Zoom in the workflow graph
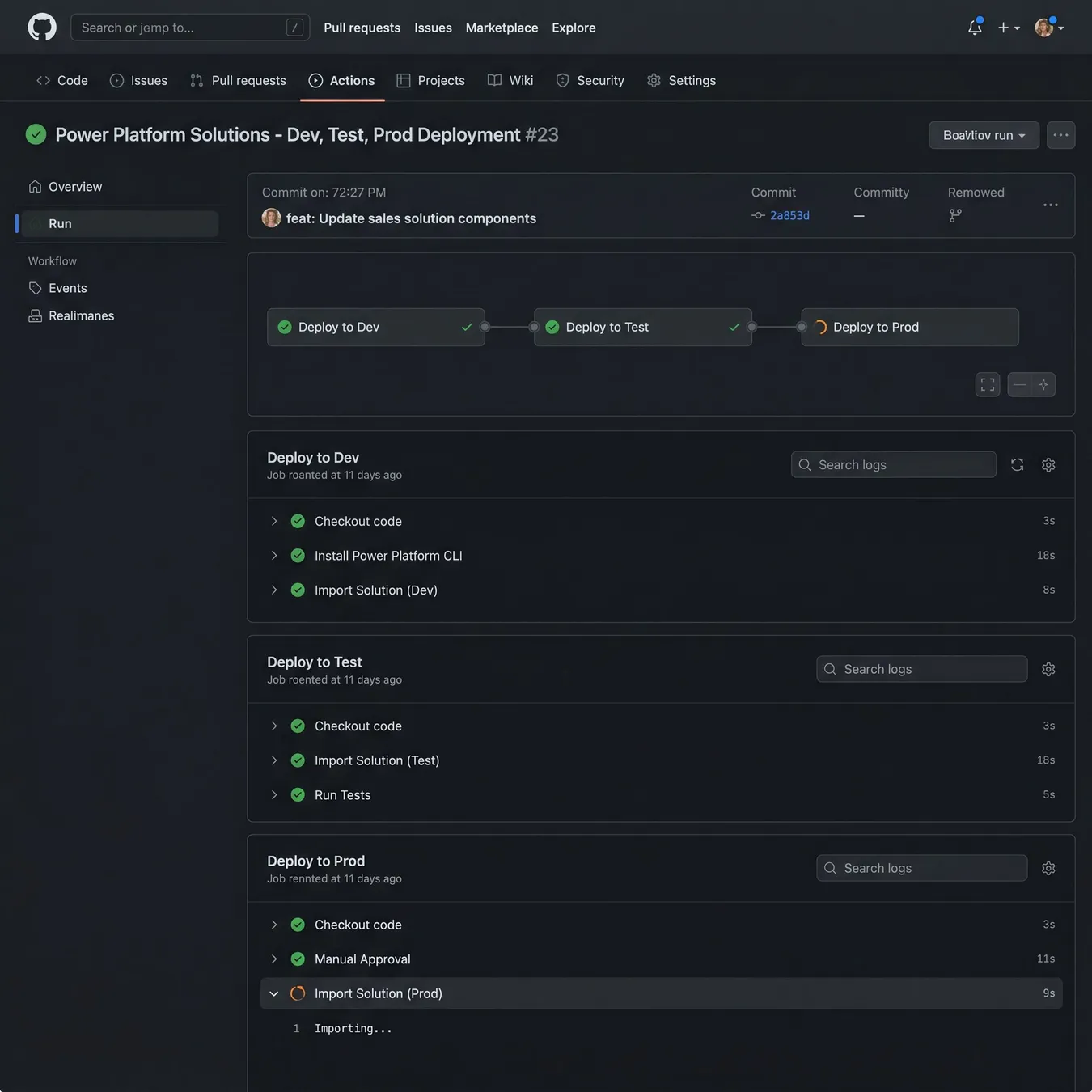This screenshot has height=1092, width=1092. click(x=1043, y=385)
